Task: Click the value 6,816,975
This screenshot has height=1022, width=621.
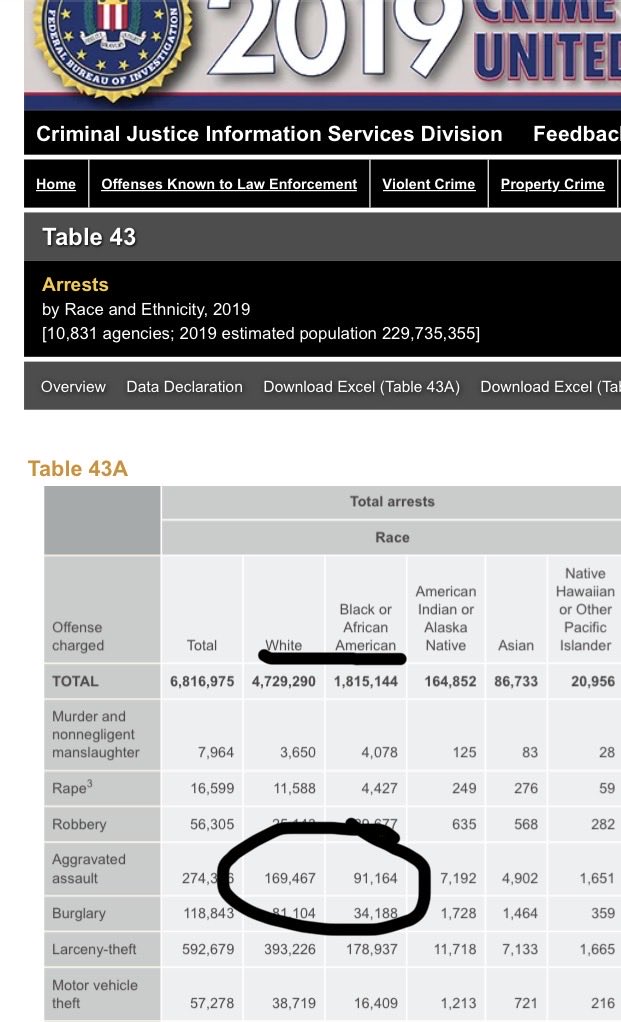Action: tap(202, 681)
